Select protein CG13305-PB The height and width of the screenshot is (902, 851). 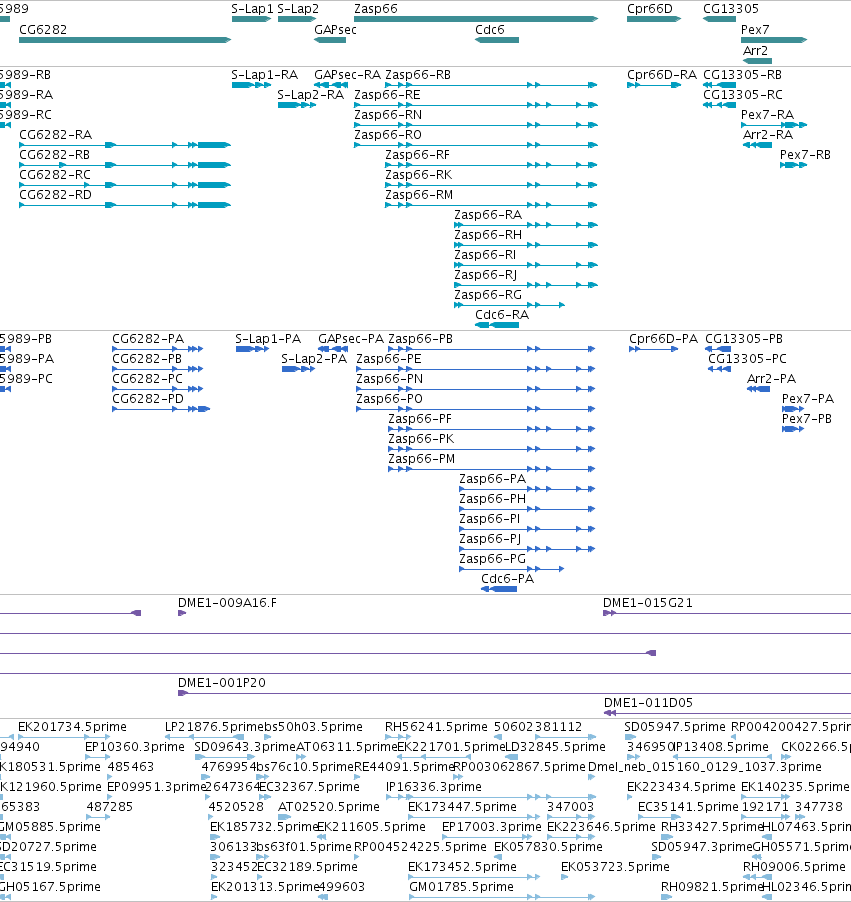(744, 339)
